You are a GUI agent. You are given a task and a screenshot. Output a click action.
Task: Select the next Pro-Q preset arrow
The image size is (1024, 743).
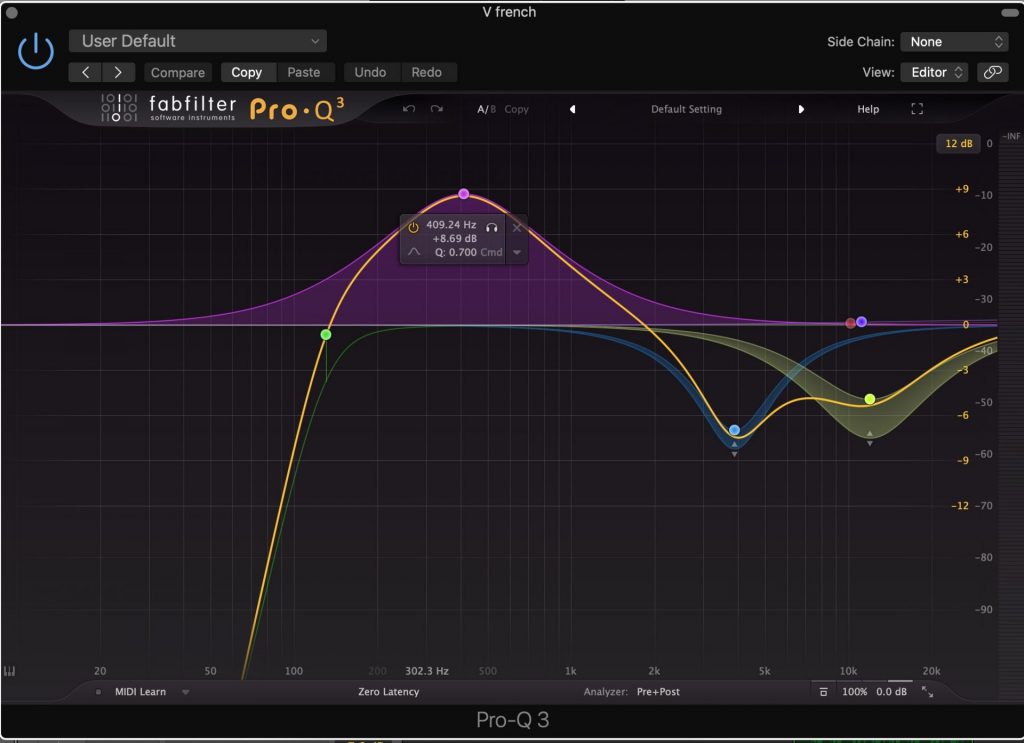click(801, 109)
